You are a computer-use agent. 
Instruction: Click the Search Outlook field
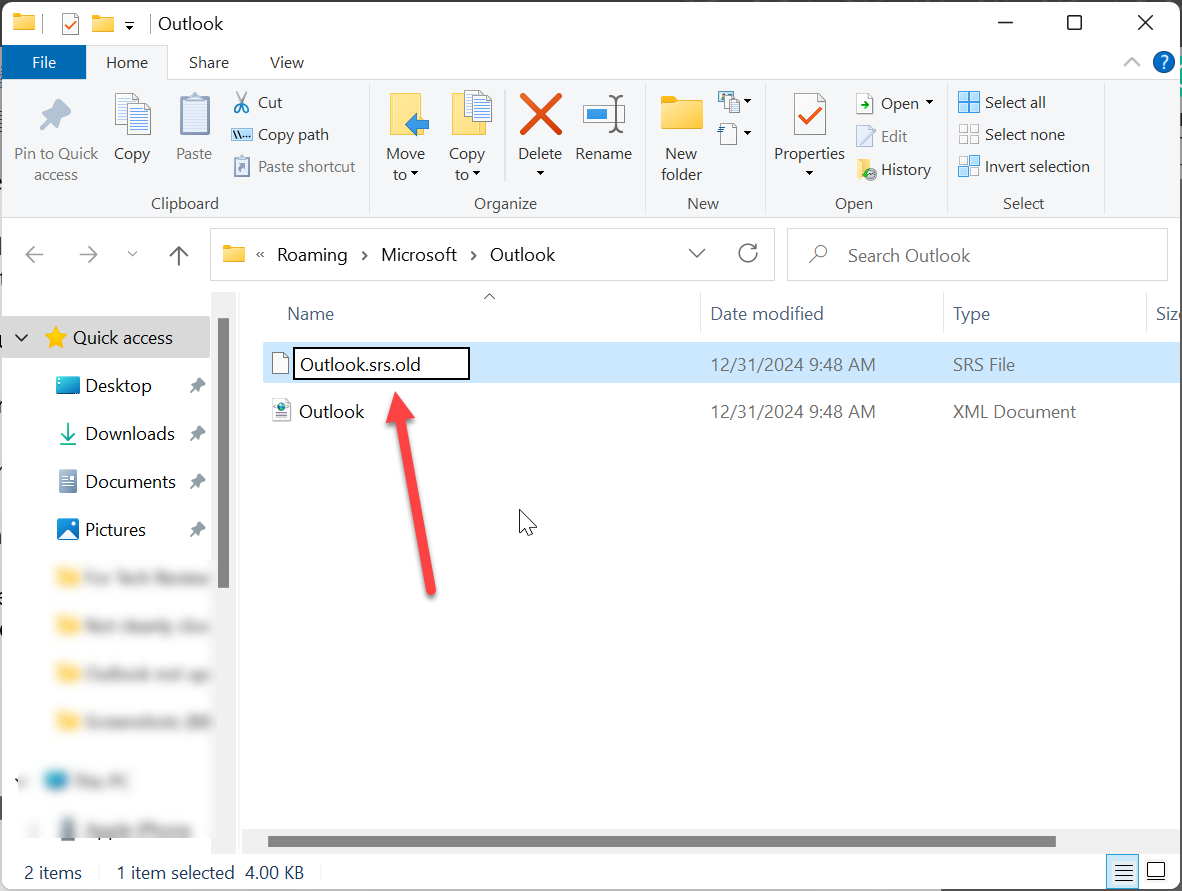(978, 255)
